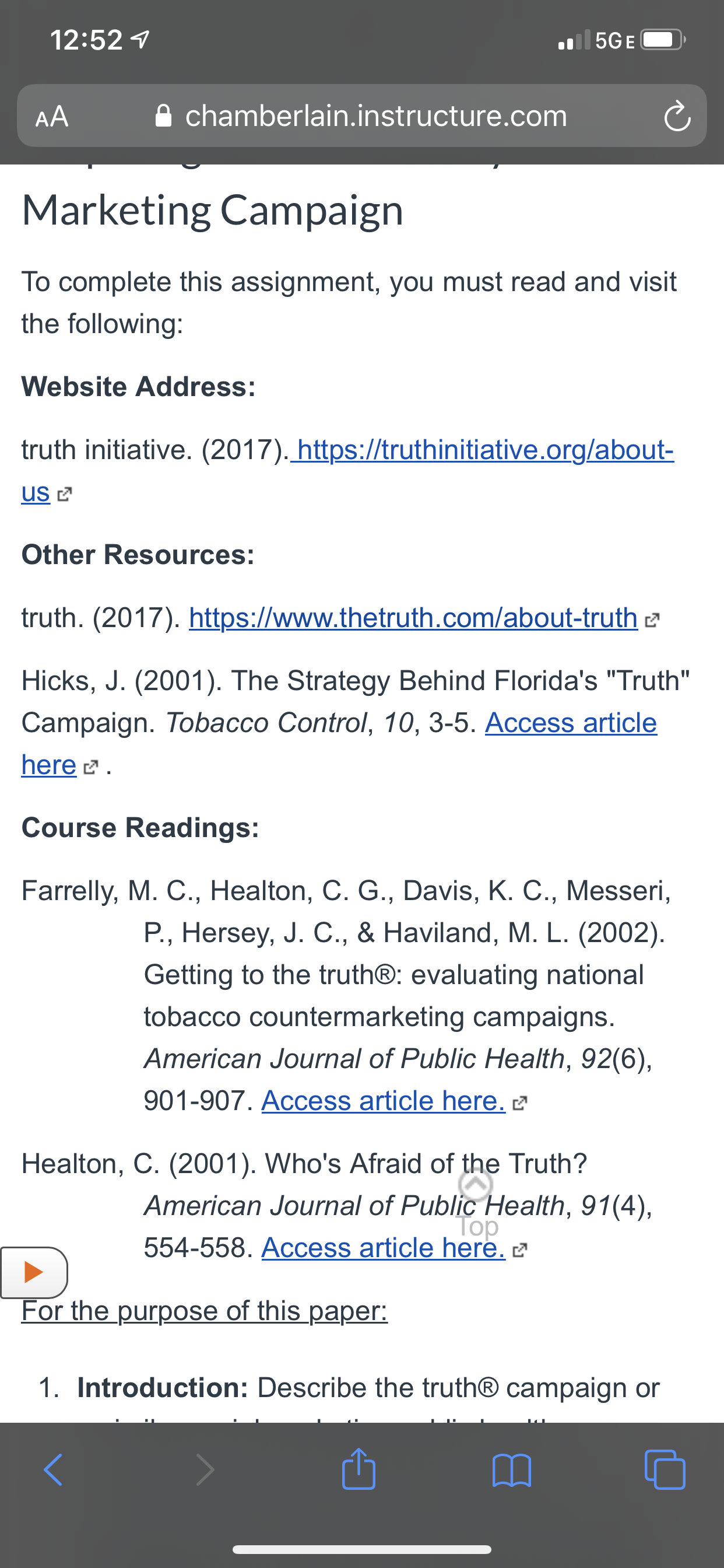Open Healton 2001 'Access article here' link
Viewport: 724px width, 1568px height.
tap(384, 1247)
